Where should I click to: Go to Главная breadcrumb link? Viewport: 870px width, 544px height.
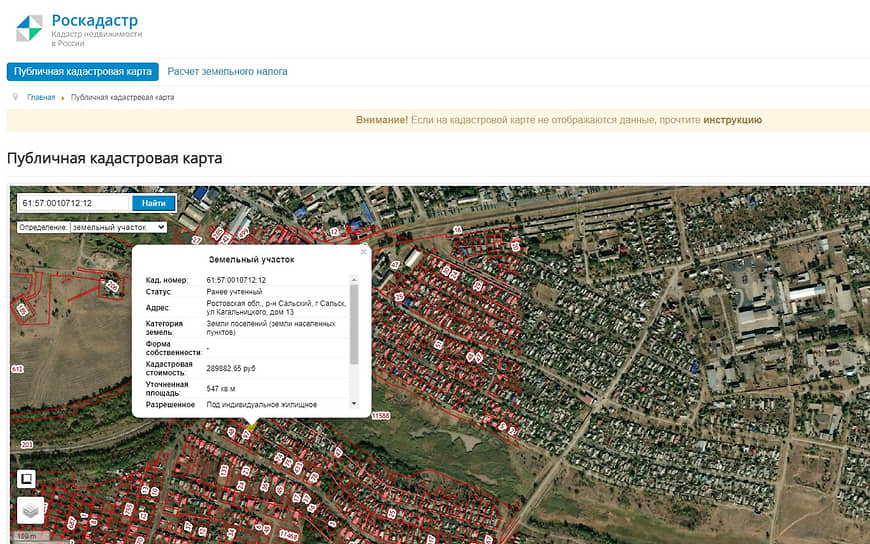click(41, 97)
